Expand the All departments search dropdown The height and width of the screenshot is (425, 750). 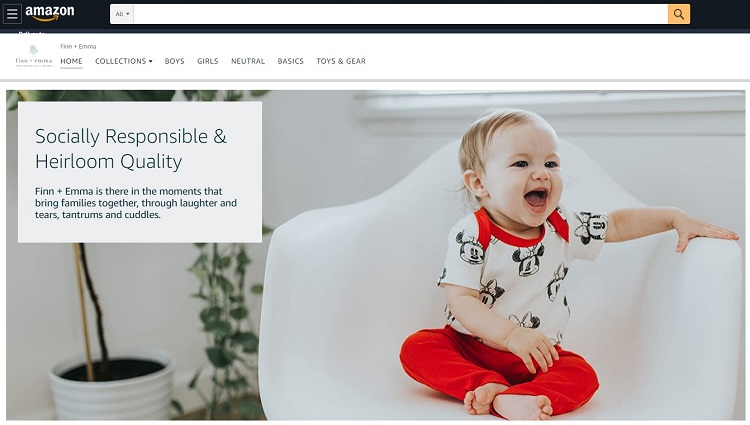(122, 14)
